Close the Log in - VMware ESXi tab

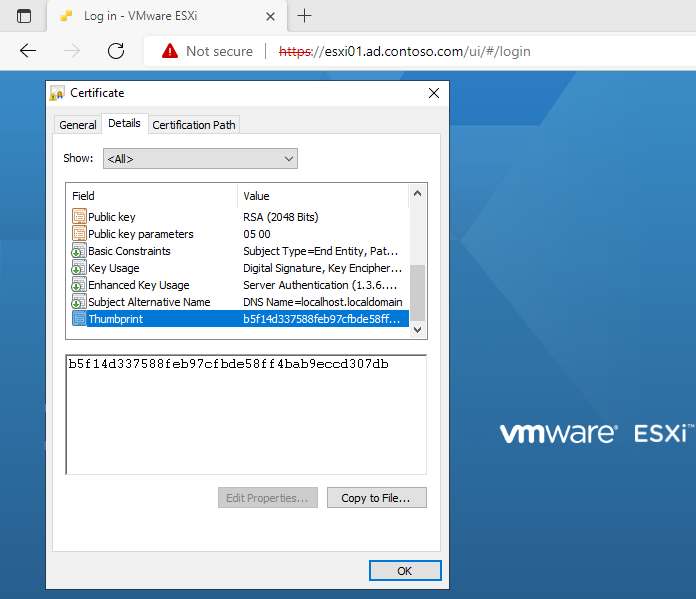tap(270, 16)
